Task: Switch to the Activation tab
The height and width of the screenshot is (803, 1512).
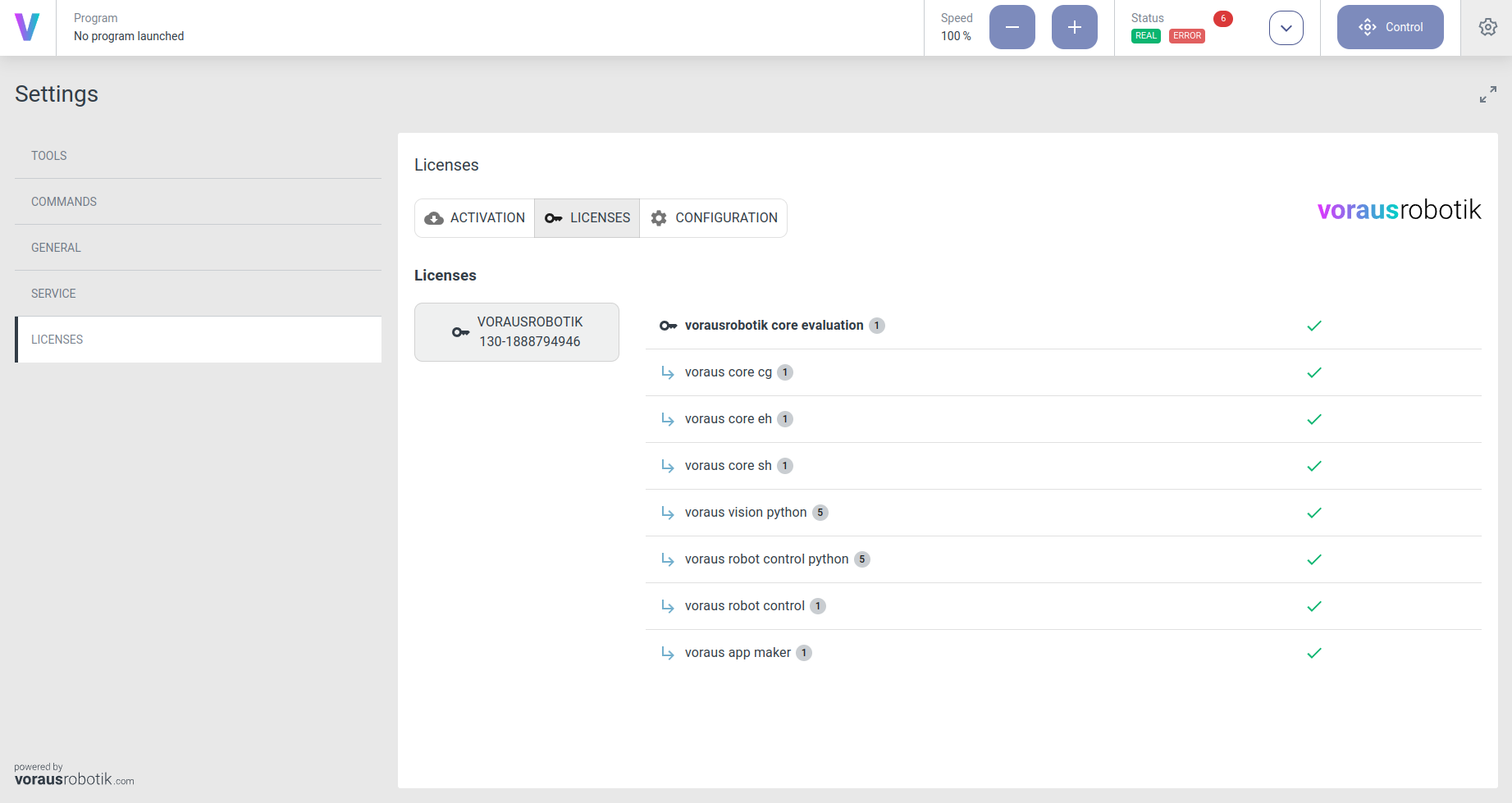Action: [x=475, y=218]
